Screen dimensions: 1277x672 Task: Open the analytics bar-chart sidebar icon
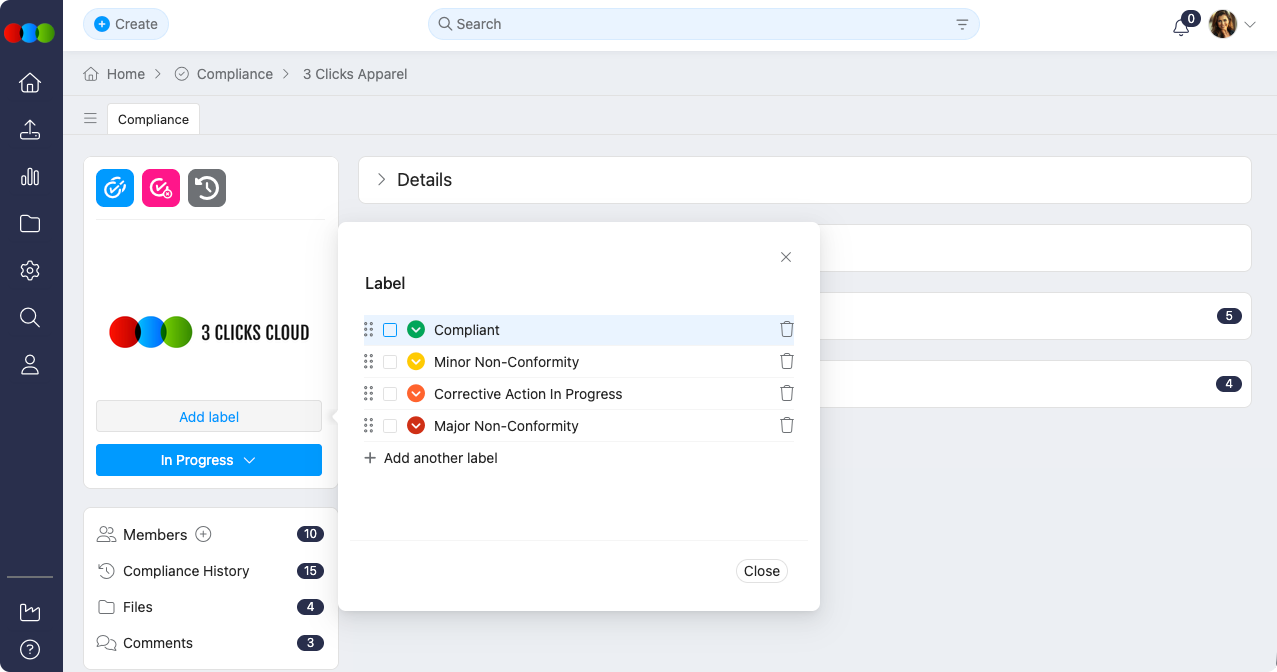(30, 176)
